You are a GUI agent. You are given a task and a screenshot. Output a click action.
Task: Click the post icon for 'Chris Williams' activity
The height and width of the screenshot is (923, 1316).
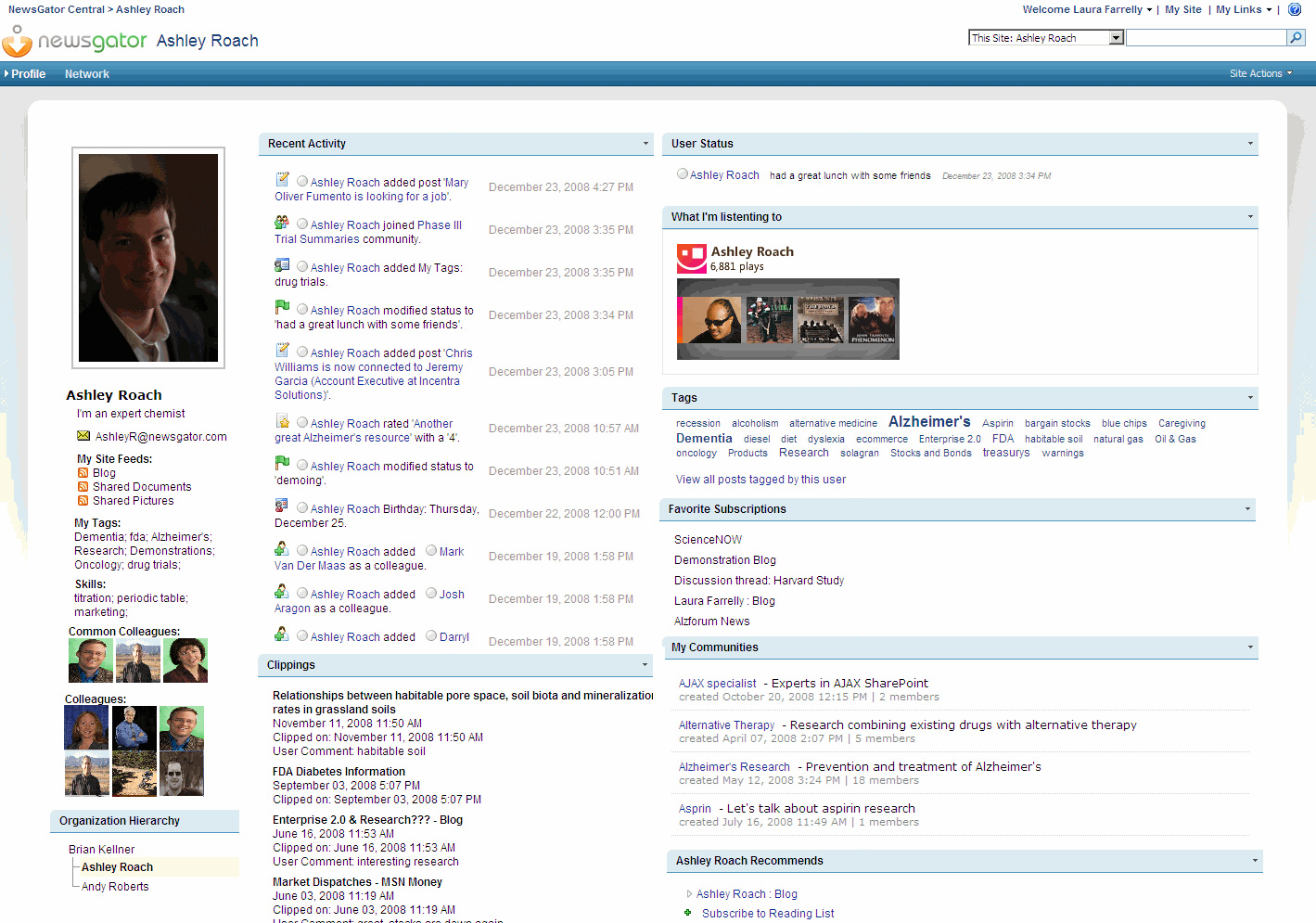(x=282, y=351)
